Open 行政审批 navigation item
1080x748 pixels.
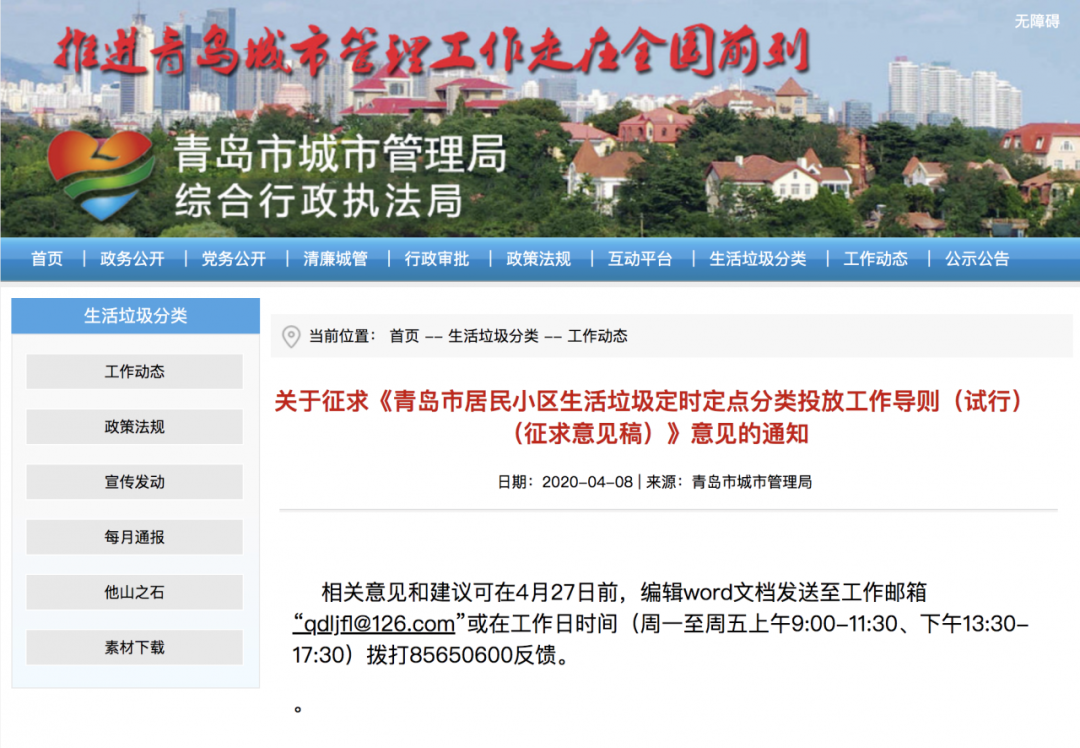pos(437,259)
